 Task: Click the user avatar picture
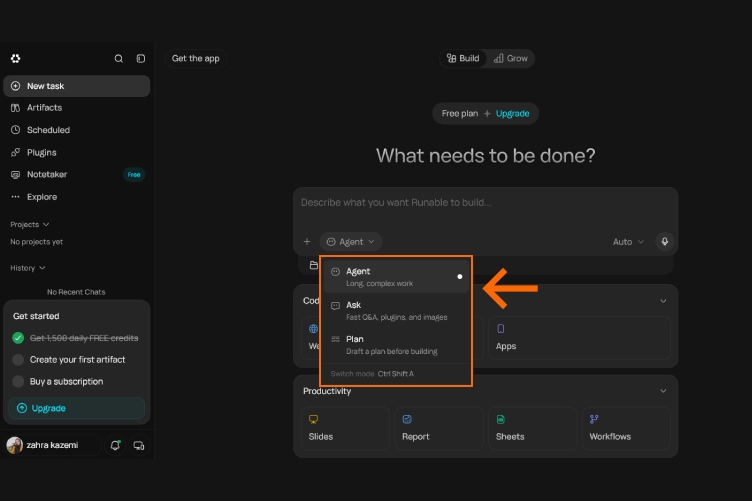click(x=14, y=445)
